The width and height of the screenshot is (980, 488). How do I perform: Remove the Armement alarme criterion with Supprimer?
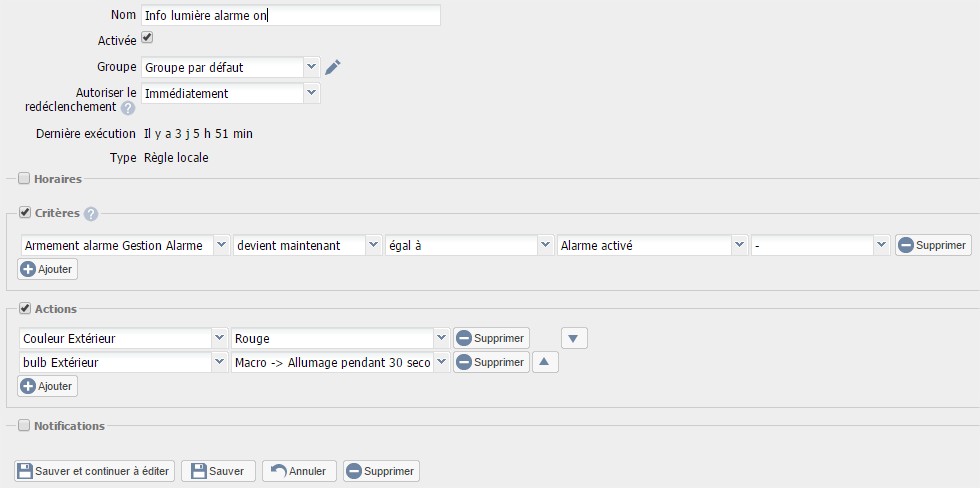[933, 246]
